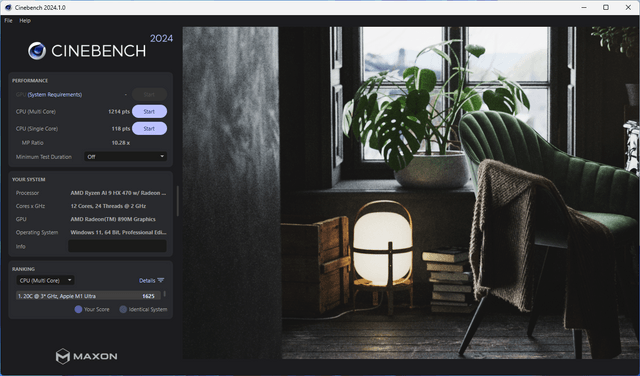Click the ranking list scrollbar
The width and height of the screenshot is (640, 376).
pos(164,294)
